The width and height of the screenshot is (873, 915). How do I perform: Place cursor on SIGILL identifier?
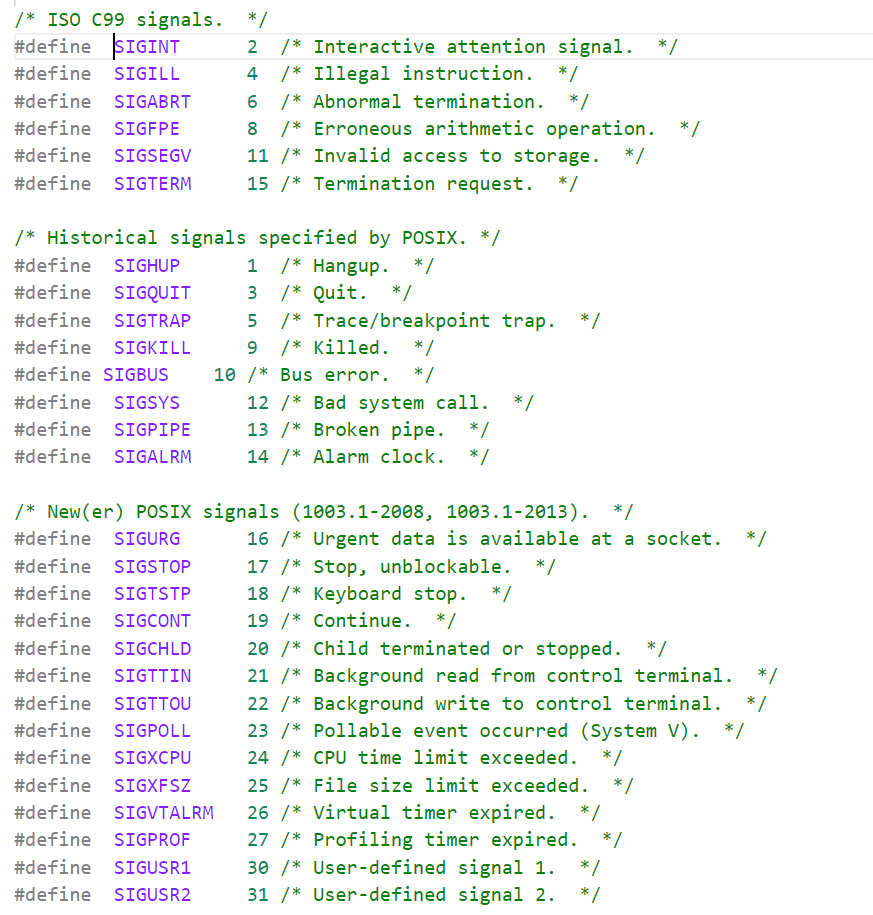tap(147, 74)
